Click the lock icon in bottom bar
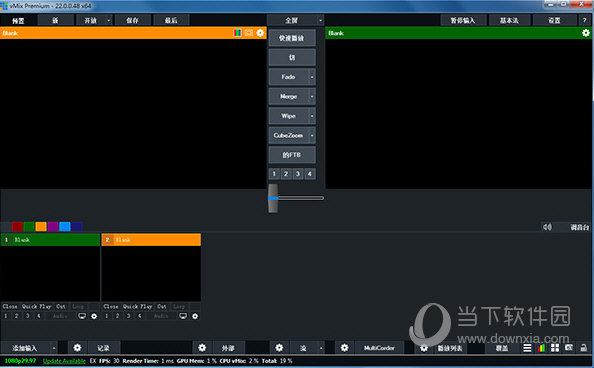The image size is (594, 368). pos(584,348)
